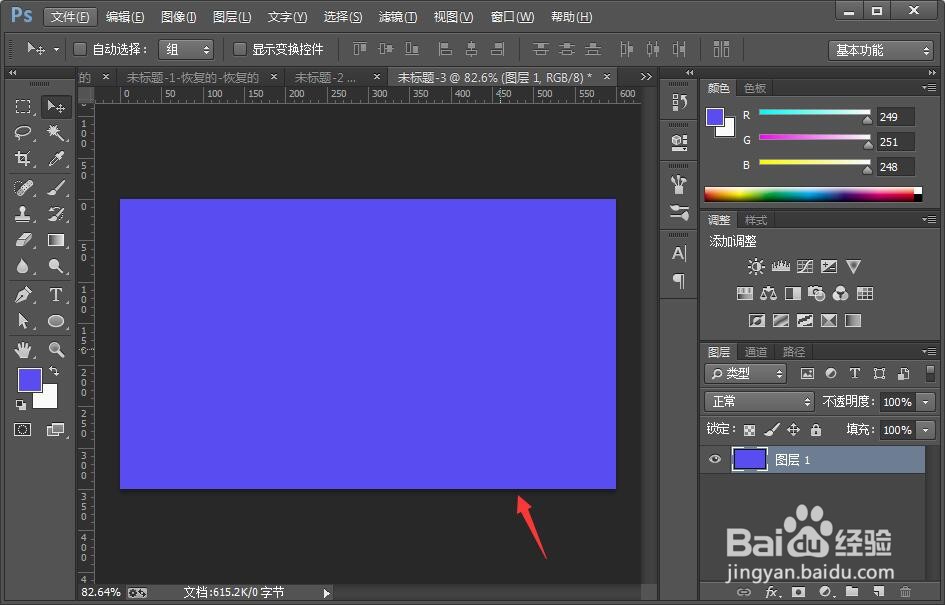This screenshot has height=605, width=945.
Task: Add a Levels adjustment
Action: pyautogui.click(x=780, y=266)
